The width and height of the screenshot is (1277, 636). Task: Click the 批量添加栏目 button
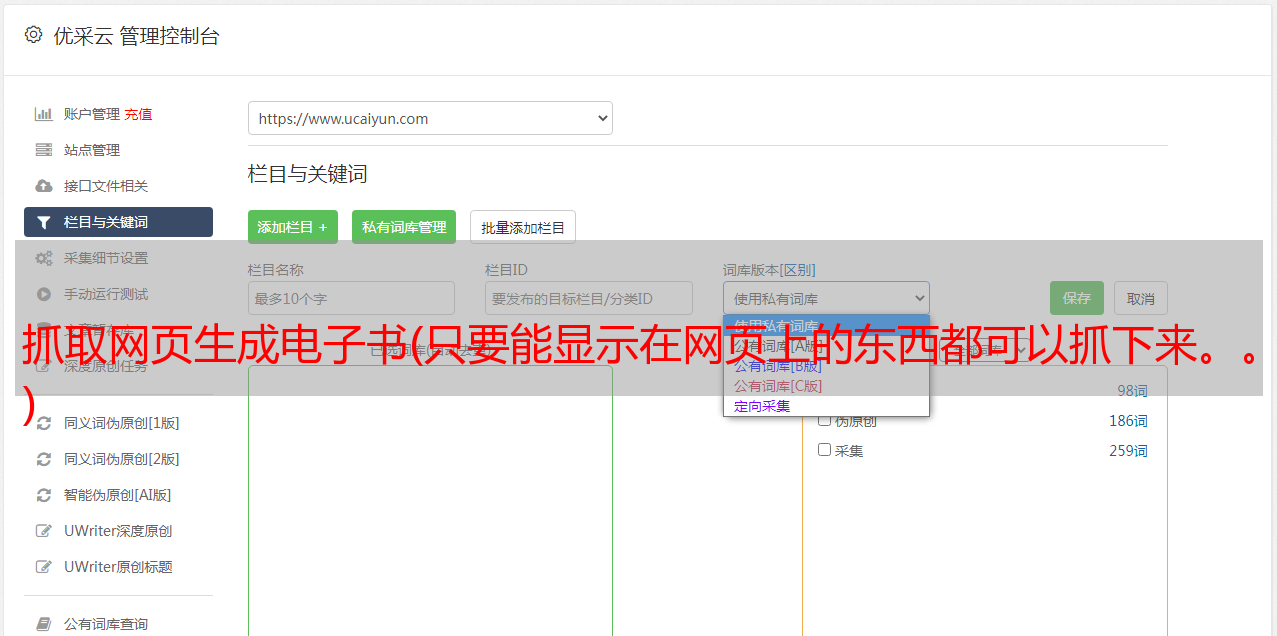[523, 227]
